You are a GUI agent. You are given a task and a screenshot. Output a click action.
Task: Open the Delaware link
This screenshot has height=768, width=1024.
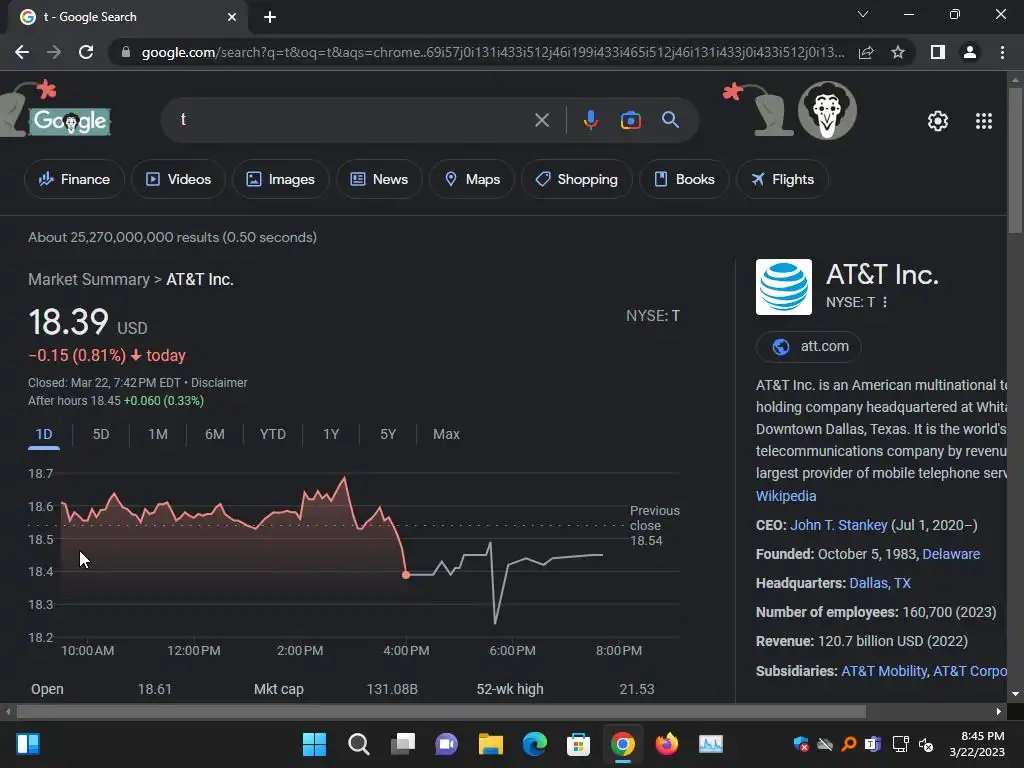tap(951, 554)
